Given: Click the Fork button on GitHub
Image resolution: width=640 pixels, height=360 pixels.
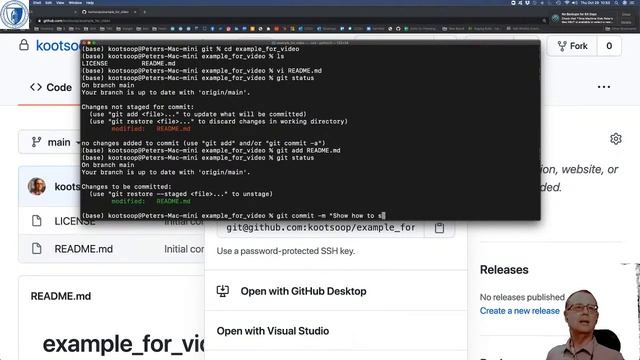Looking at the screenshot, I should click(573, 46).
